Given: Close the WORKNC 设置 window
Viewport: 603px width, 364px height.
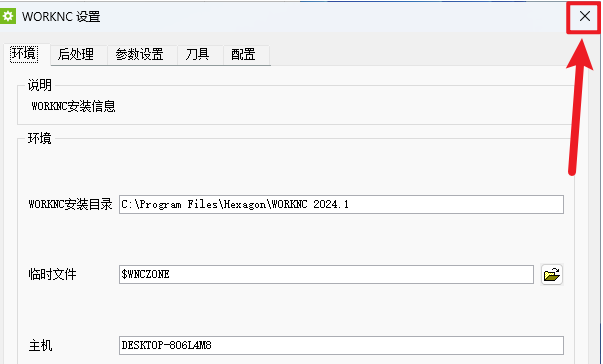Looking at the screenshot, I should pyautogui.click(x=585, y=17).
